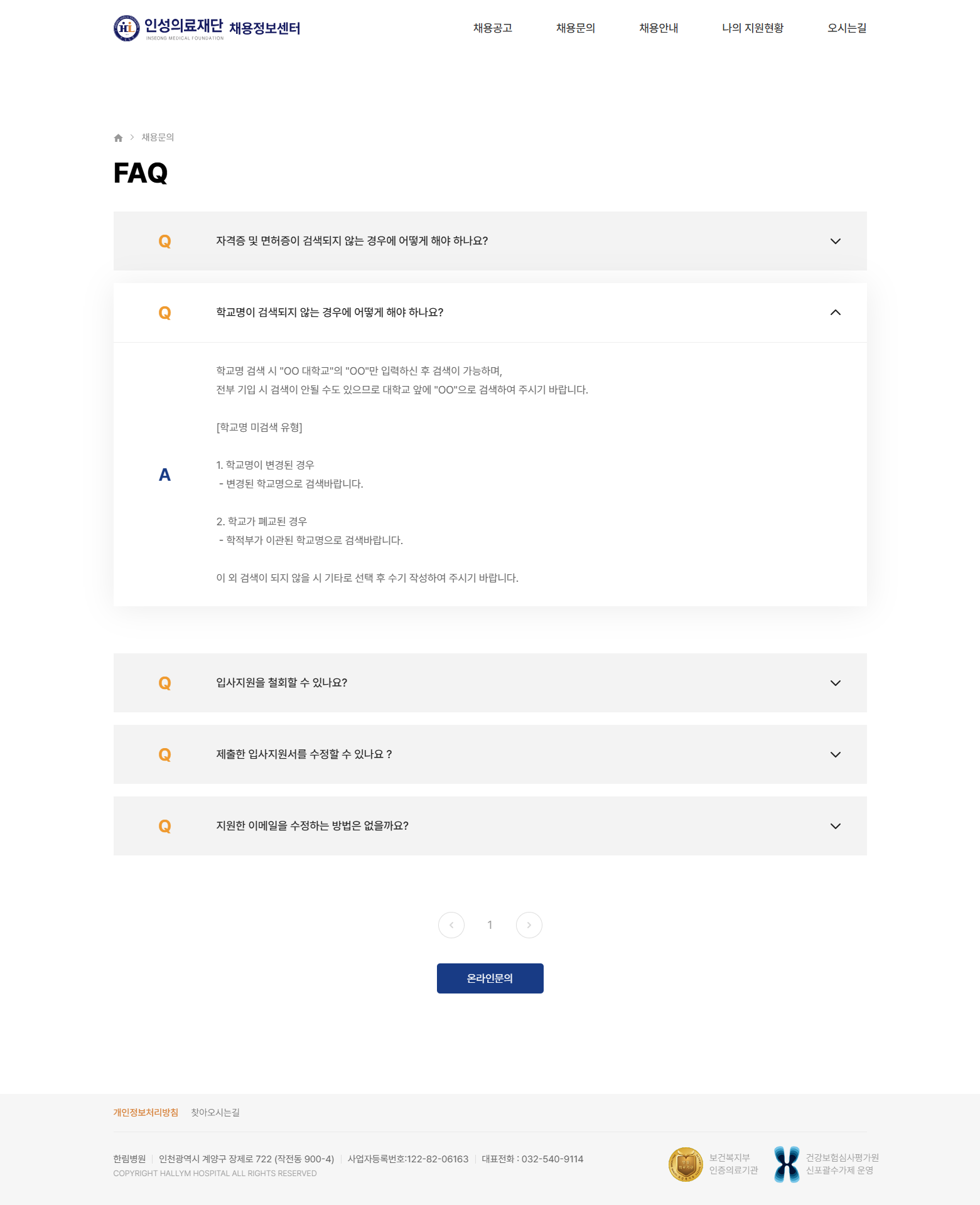
Task: Open the 오시는길 menu
Action: pos(847,28)
